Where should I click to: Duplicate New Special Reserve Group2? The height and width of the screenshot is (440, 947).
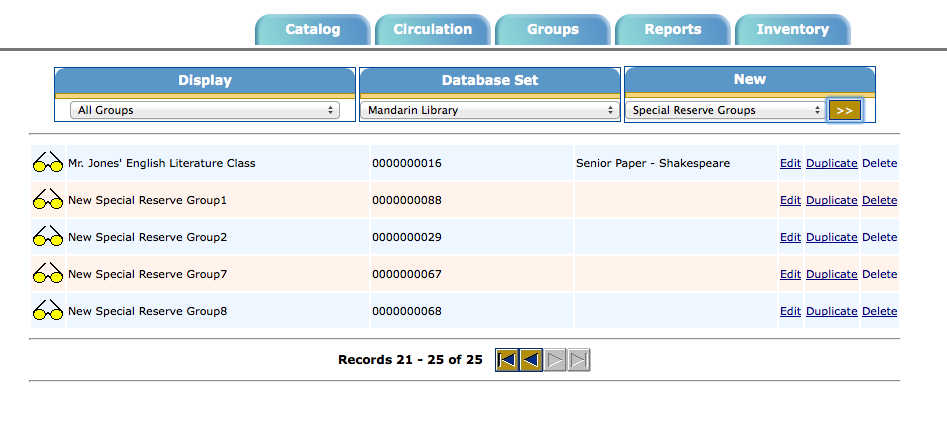(x=832, y=237)
